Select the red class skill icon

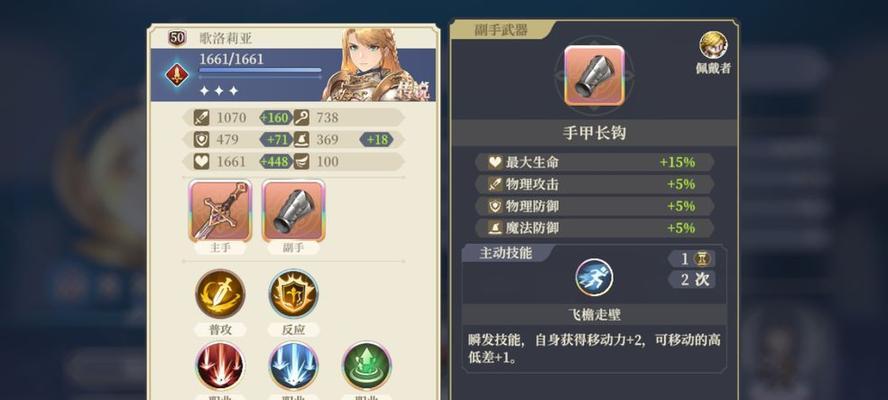(x=220, y=367)
